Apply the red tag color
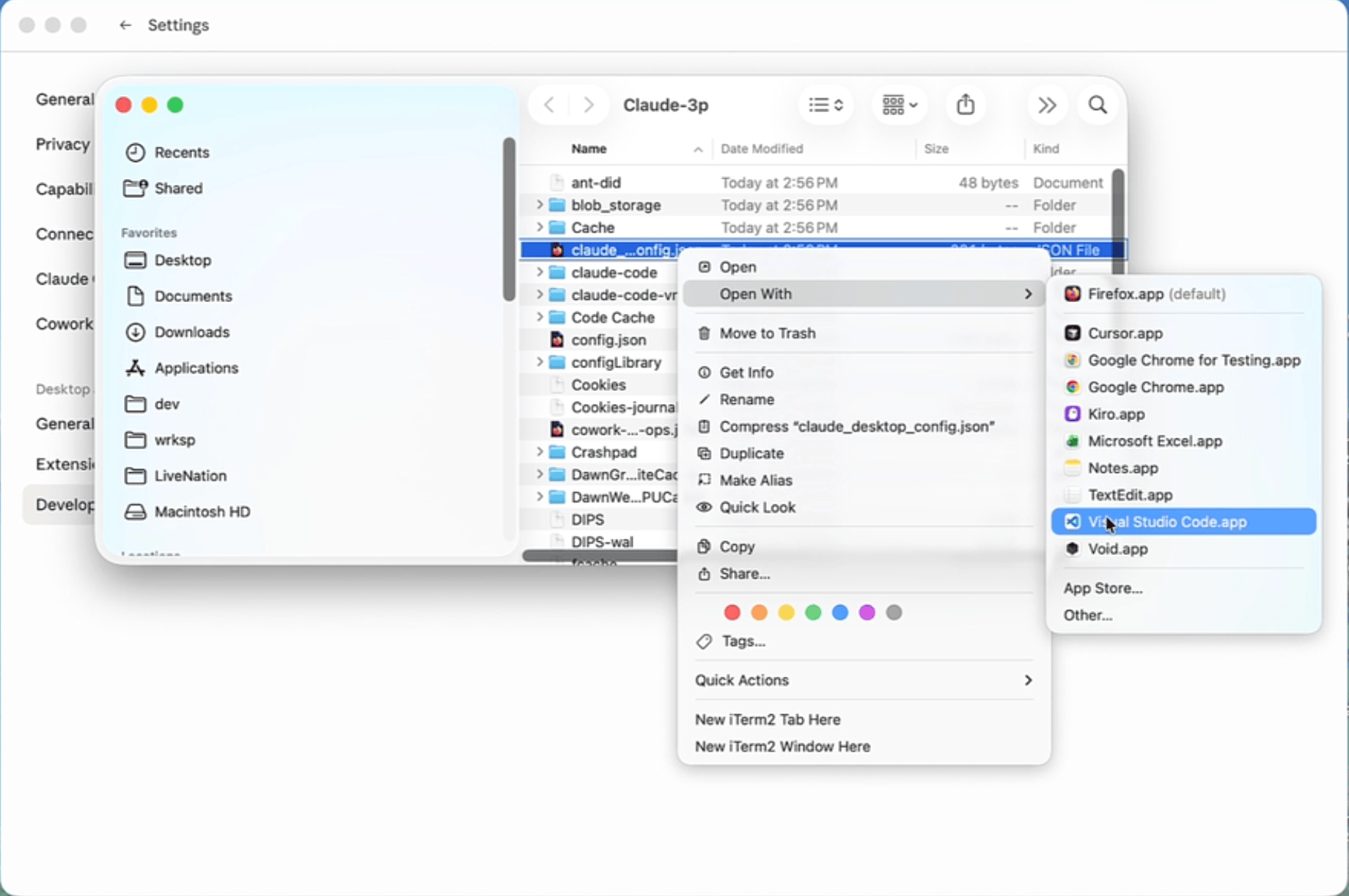1349x896 pixels. pos(732,612)
